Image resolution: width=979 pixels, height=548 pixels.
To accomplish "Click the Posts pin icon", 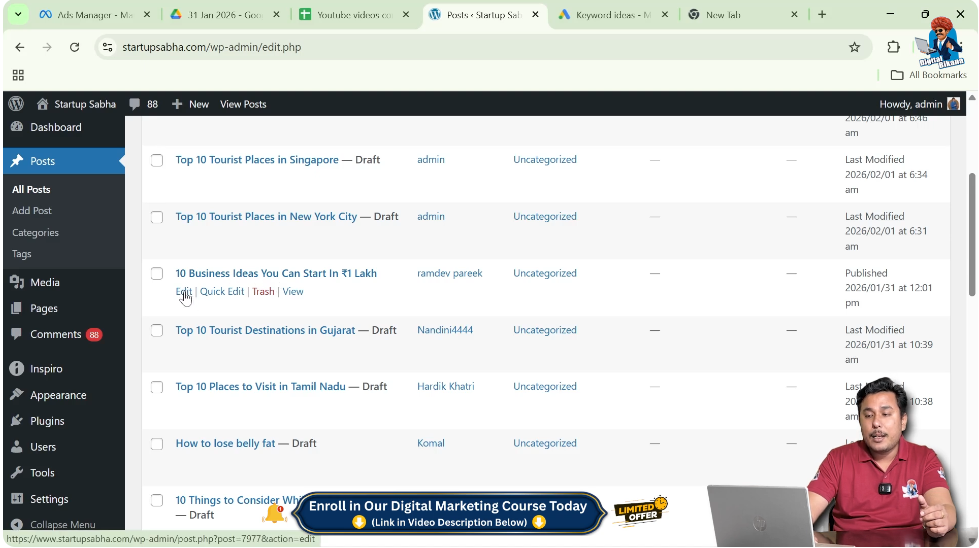I will [x=17, y=161].
